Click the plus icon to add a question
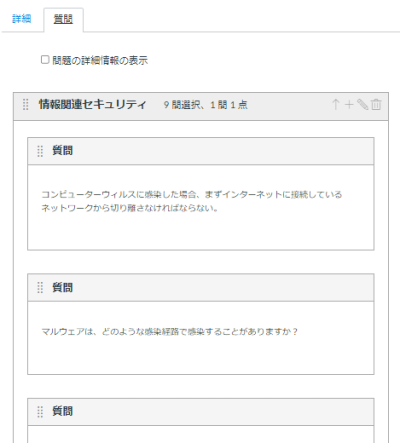Image resolution: width=400 pixels, height=443 pixels. point(349,105)
